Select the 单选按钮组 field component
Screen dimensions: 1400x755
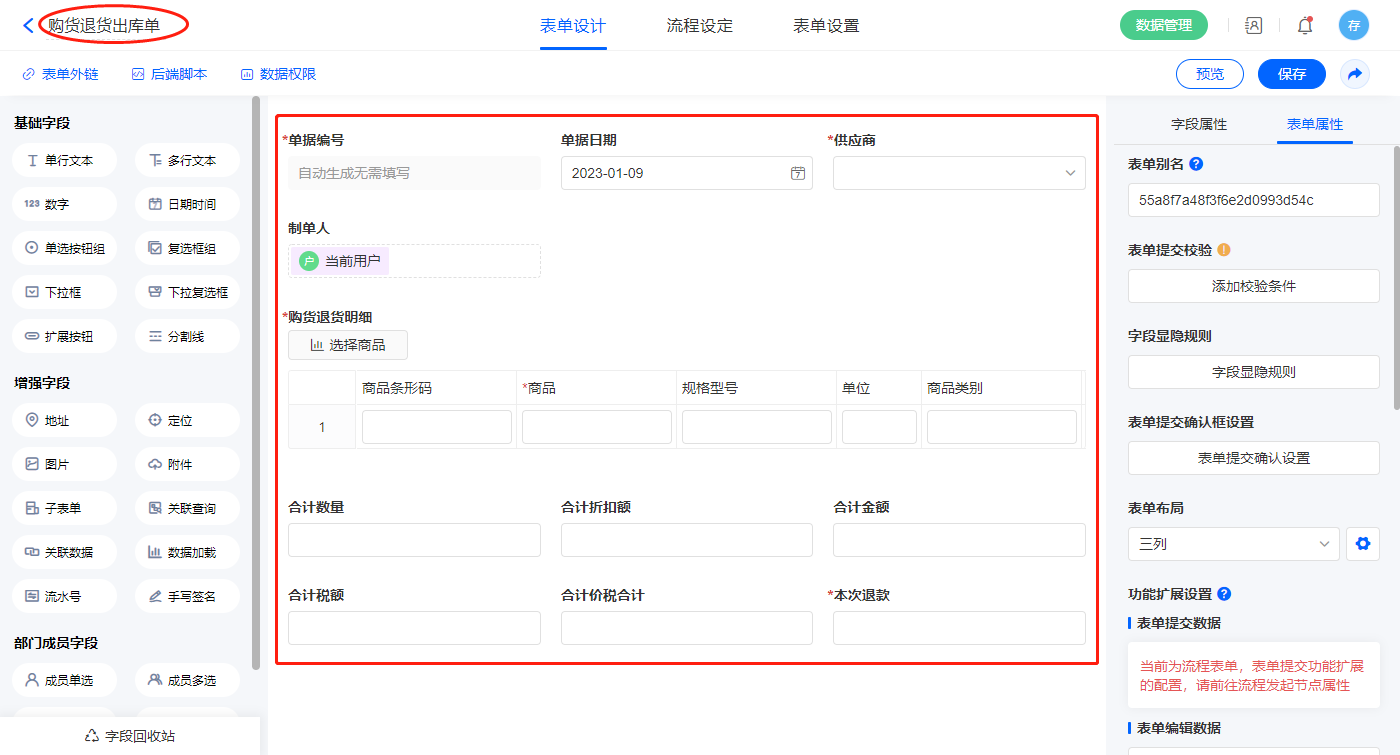(x=65, y=248)
